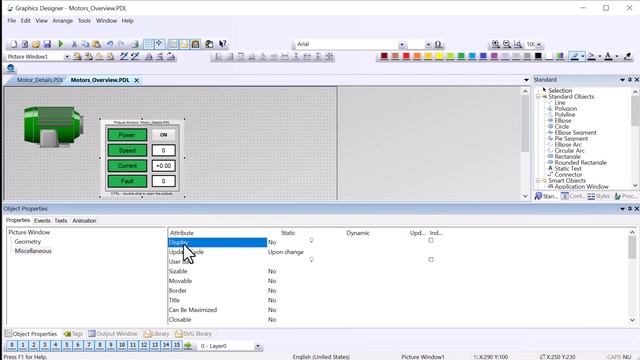640x360 pixels.
Task: Toggle the snap to grid icon
Action: [x=159, y=44]
